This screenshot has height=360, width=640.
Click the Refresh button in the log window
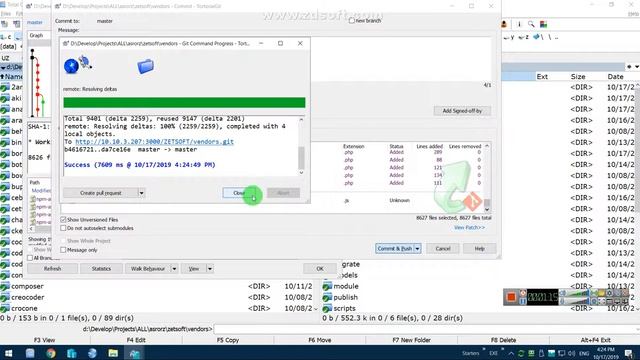tap(52, 269)
